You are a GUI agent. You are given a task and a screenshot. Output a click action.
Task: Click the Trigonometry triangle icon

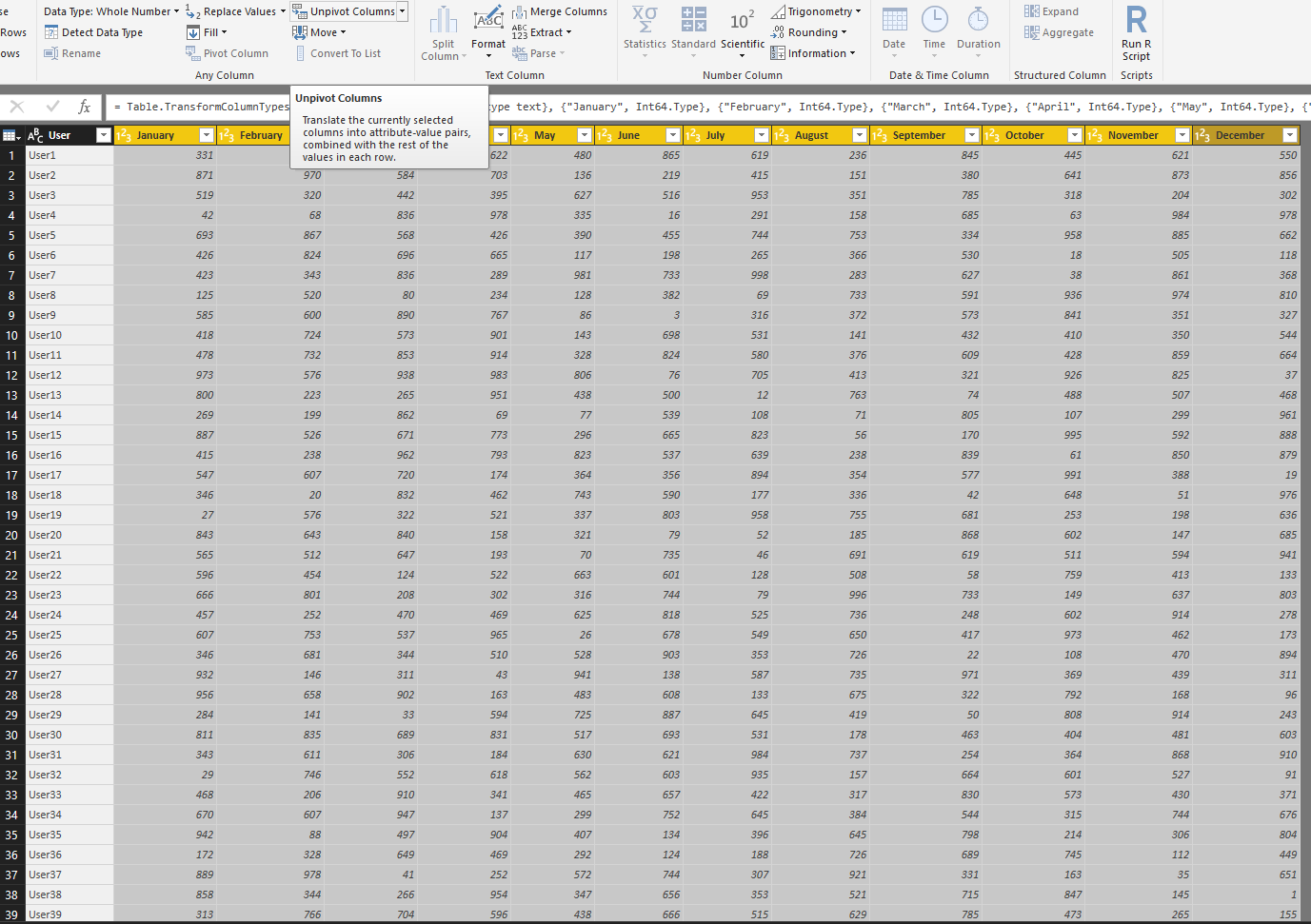click(778, 11)
